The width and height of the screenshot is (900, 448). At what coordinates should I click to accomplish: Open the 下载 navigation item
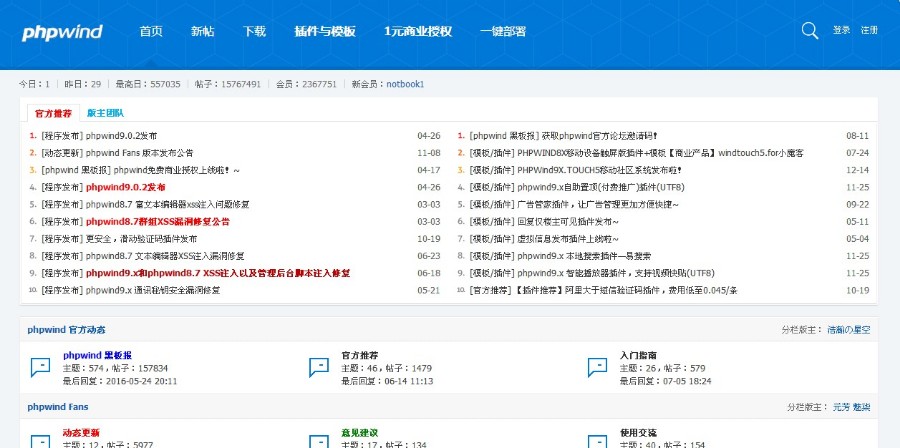pyautogui.click(x=254, y=32)
